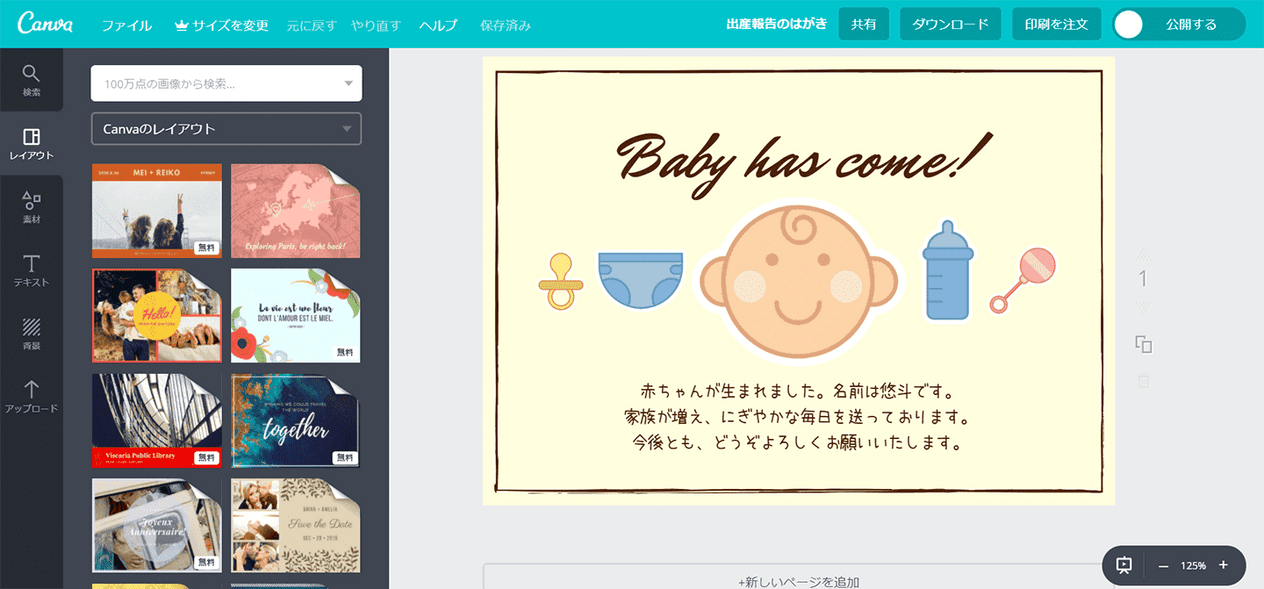The height and width of the screenshot is (589, 1264).
Task: Select the テキスト text tool
Action: point(31,270)
